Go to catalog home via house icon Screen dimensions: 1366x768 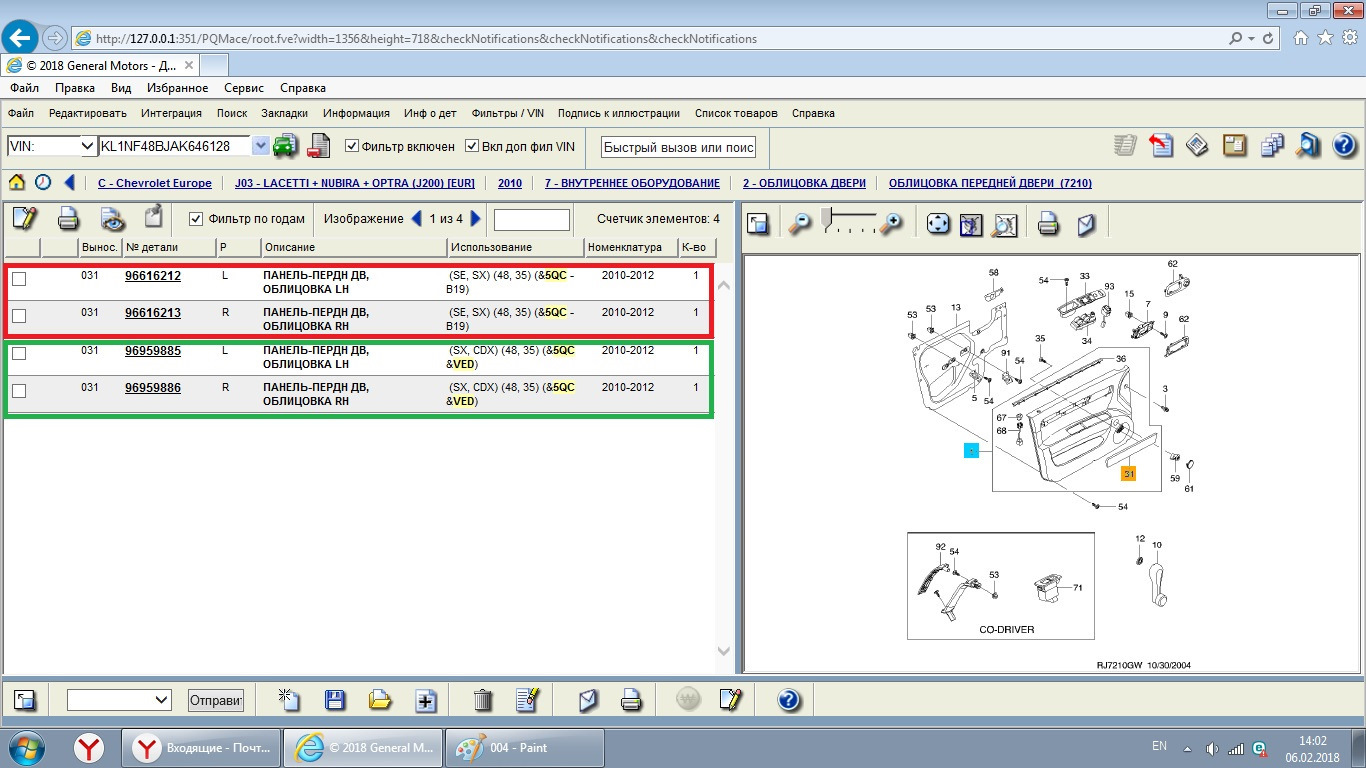coord(17,183)
